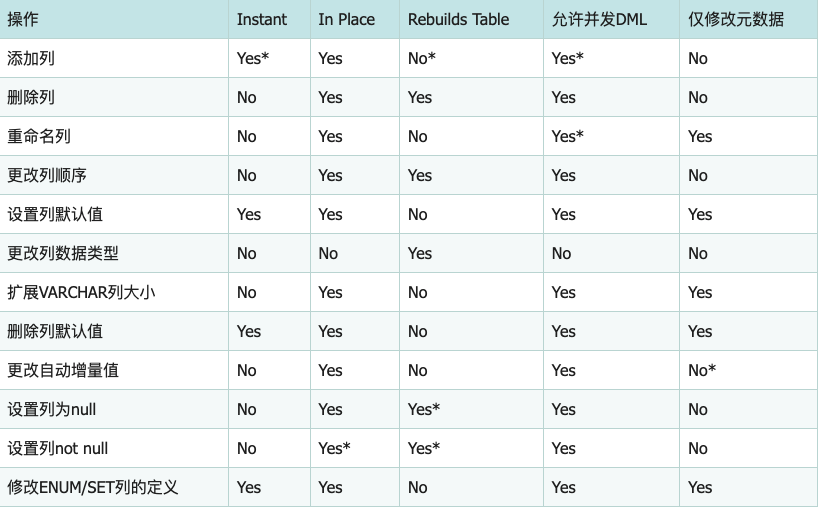This screenshot has height=507, width=820.
Task: Select the 重命名列 row label
Action: [x=39, y=136]
